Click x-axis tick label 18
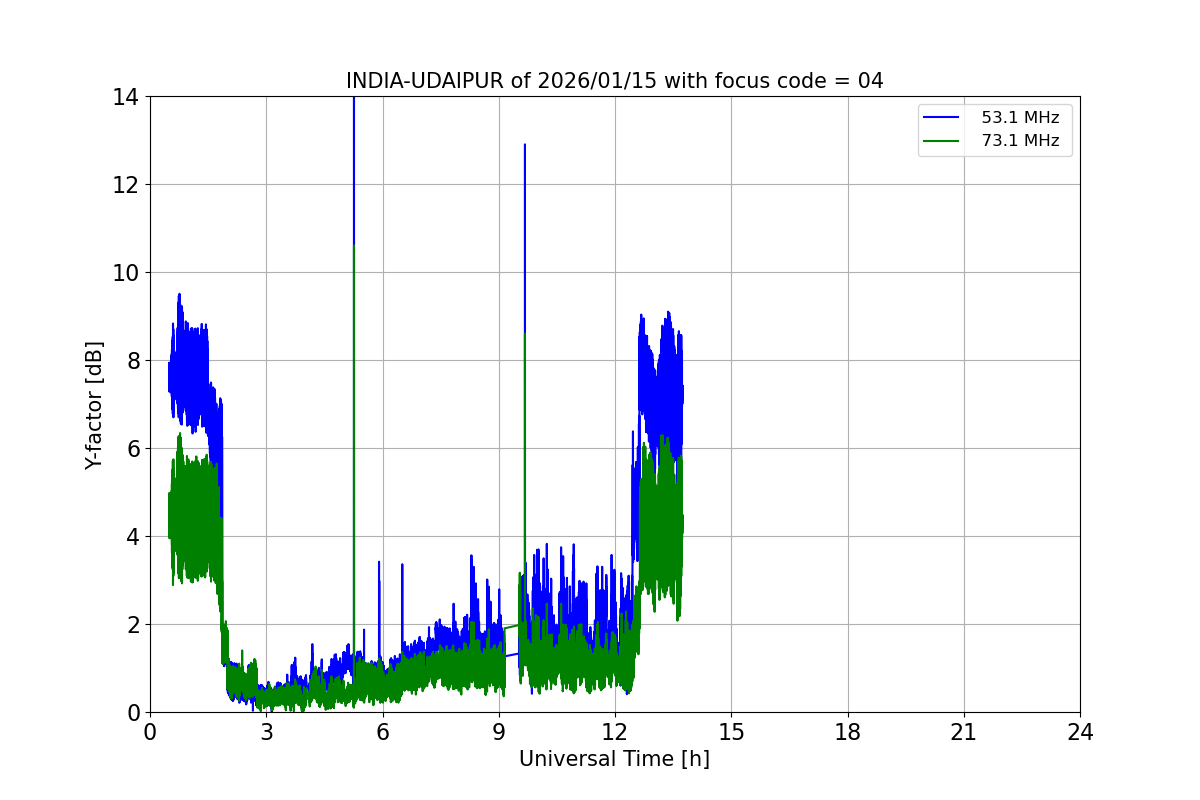 tap(848, 732)
